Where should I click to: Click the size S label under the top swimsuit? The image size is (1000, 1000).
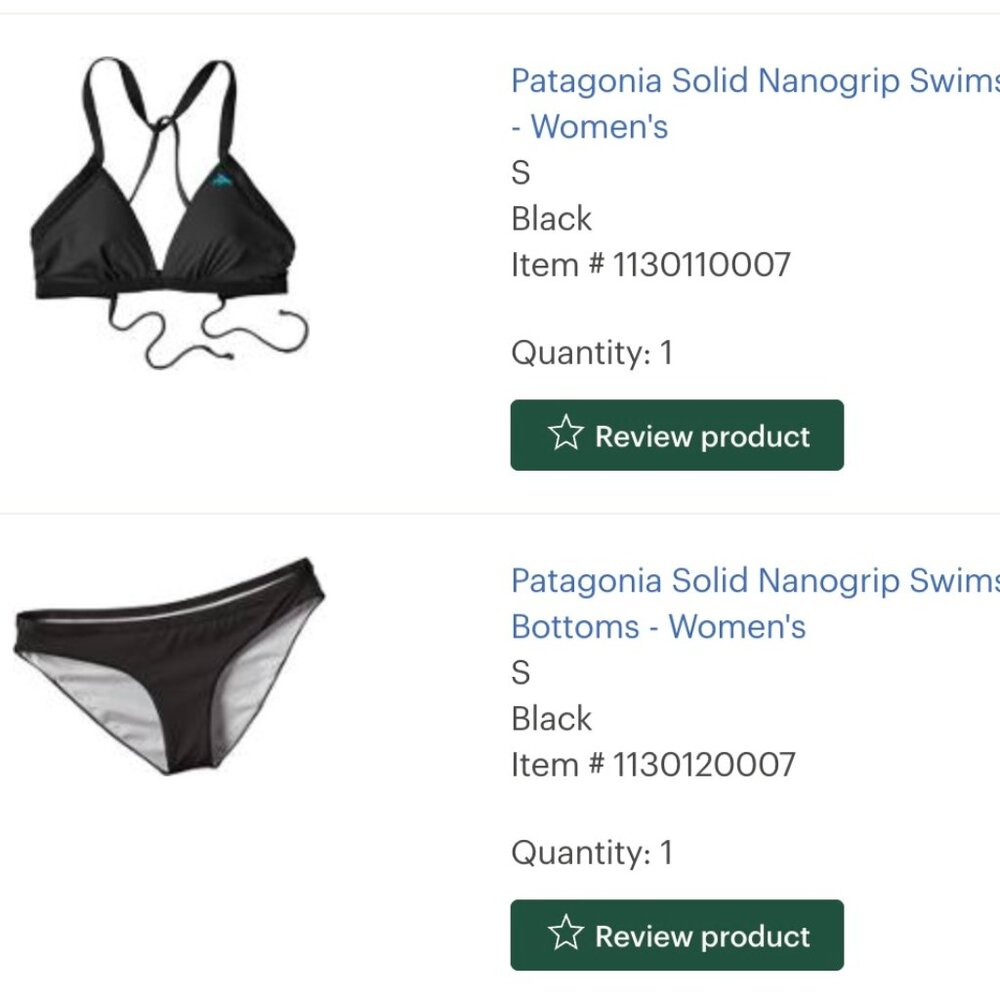[519, 172]
